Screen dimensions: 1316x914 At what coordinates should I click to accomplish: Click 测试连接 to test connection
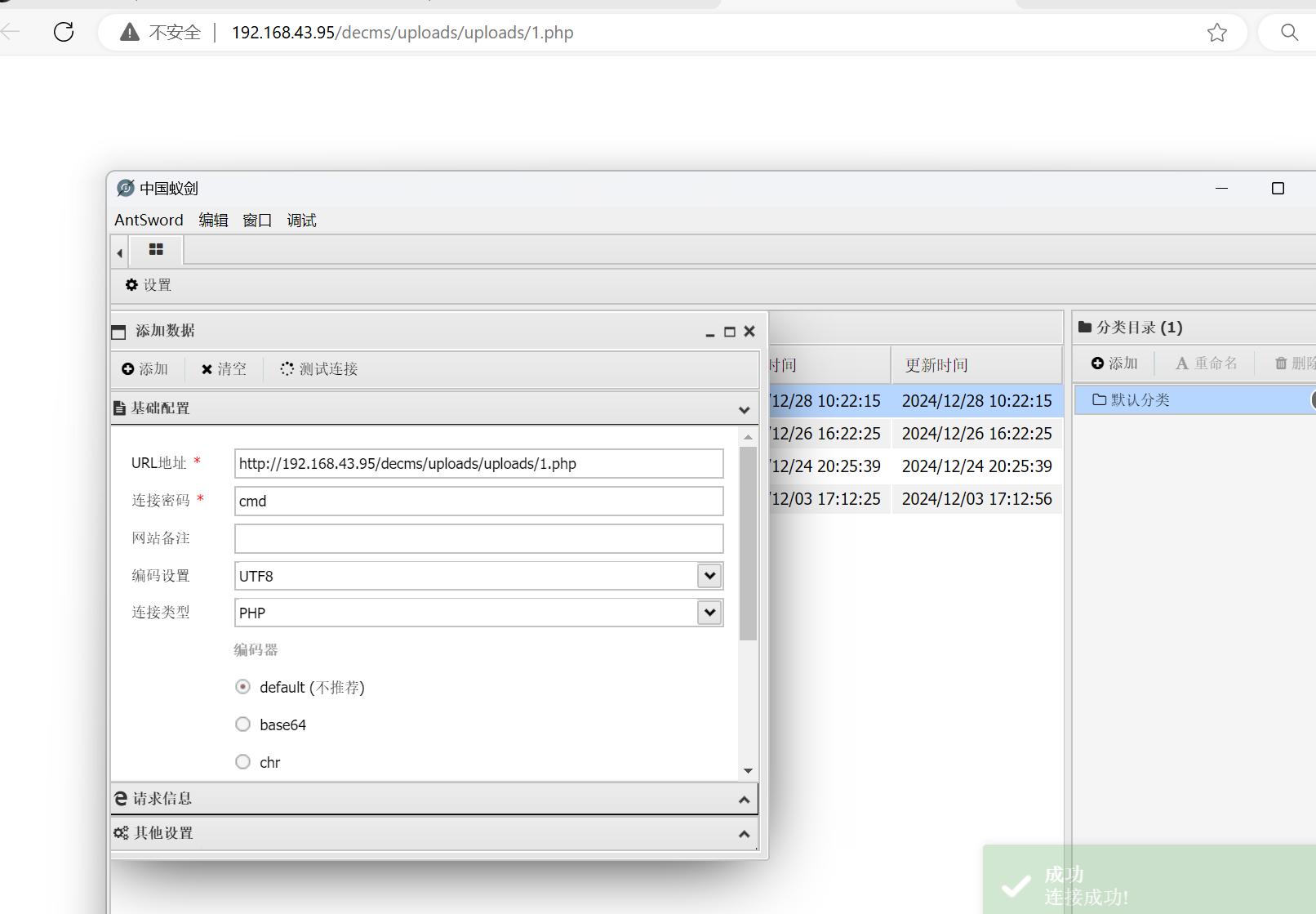(319, 369)
